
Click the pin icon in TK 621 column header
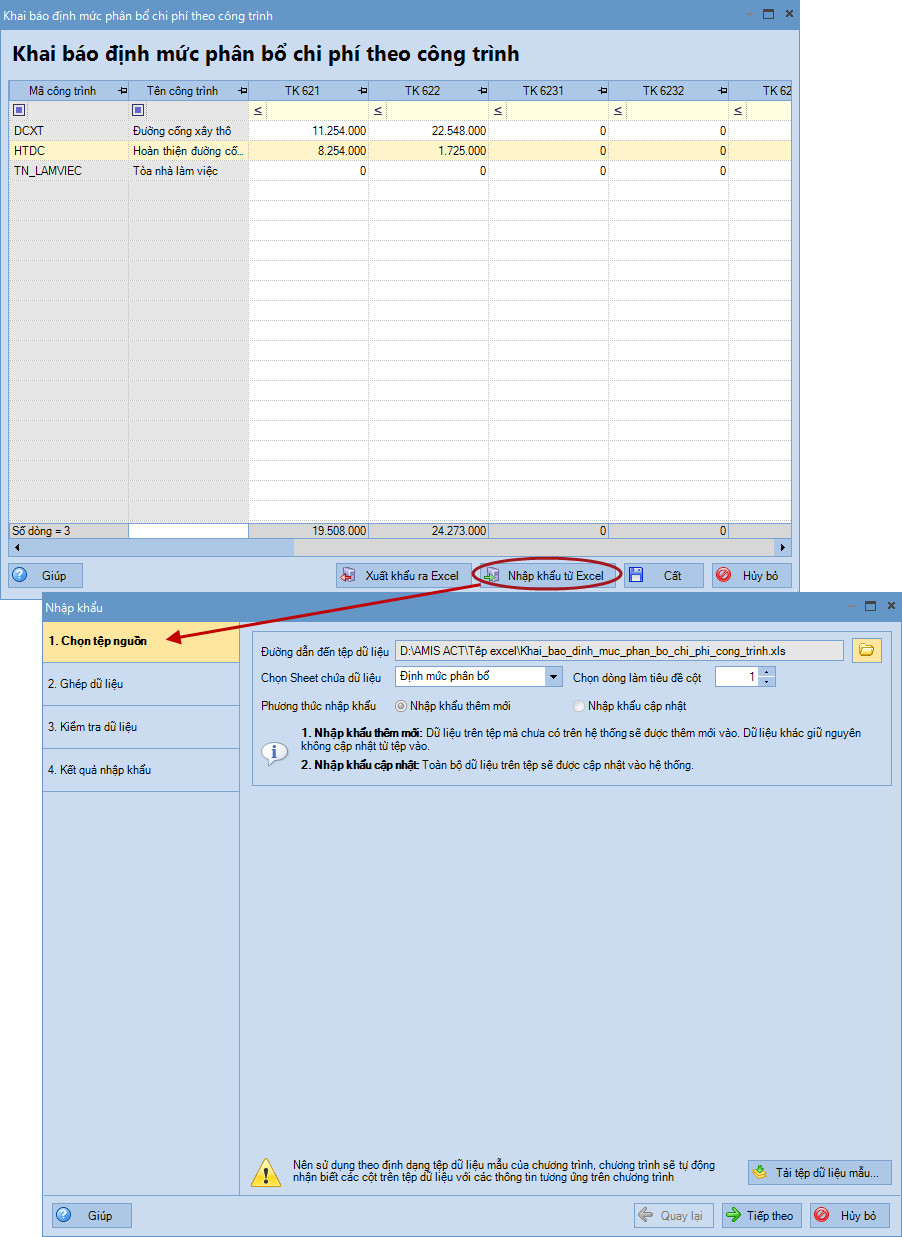362,91
